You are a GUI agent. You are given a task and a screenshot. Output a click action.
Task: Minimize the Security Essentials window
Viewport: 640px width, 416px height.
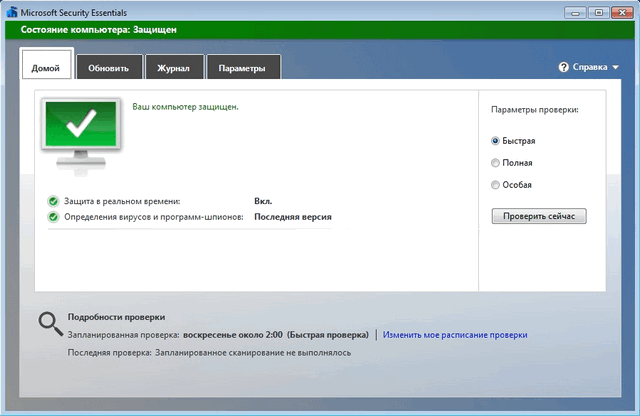coord(573,12)
